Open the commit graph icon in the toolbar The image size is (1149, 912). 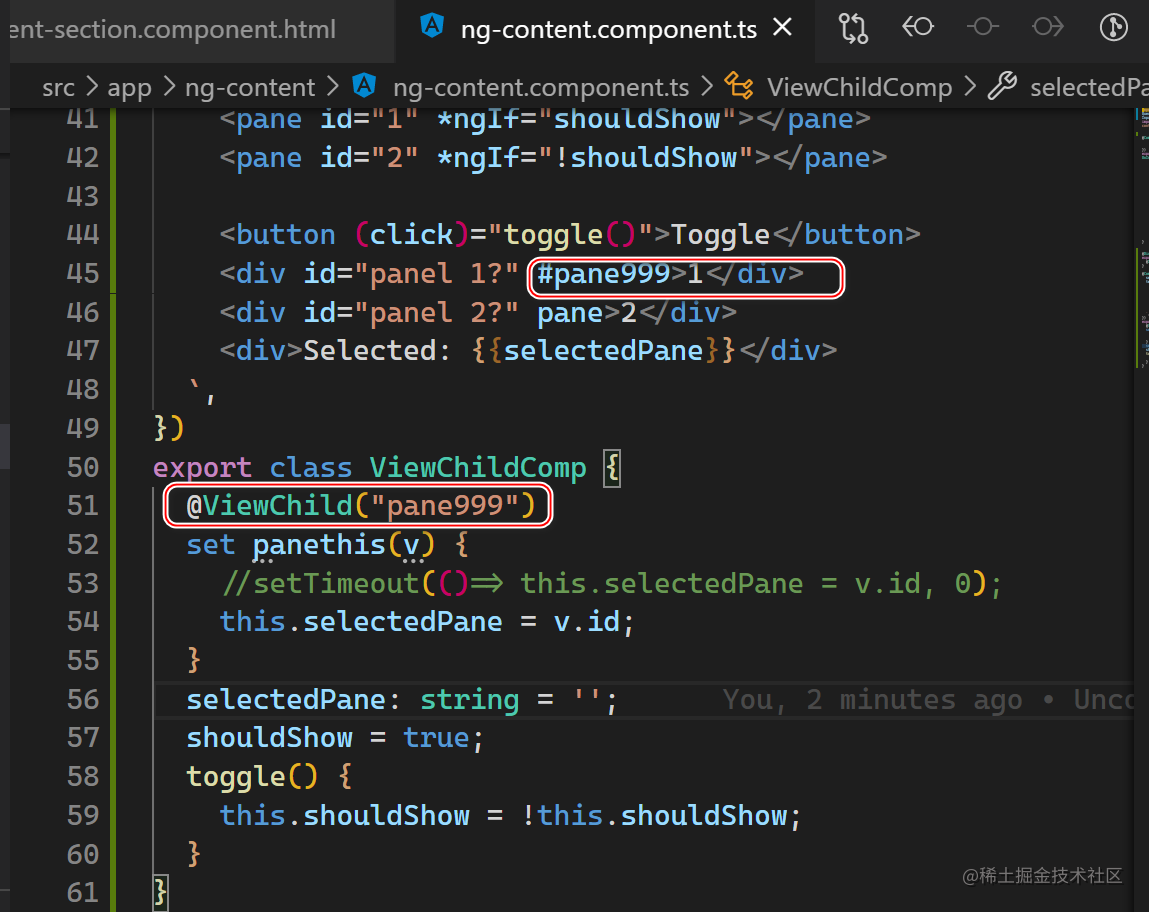point(1114,28)
